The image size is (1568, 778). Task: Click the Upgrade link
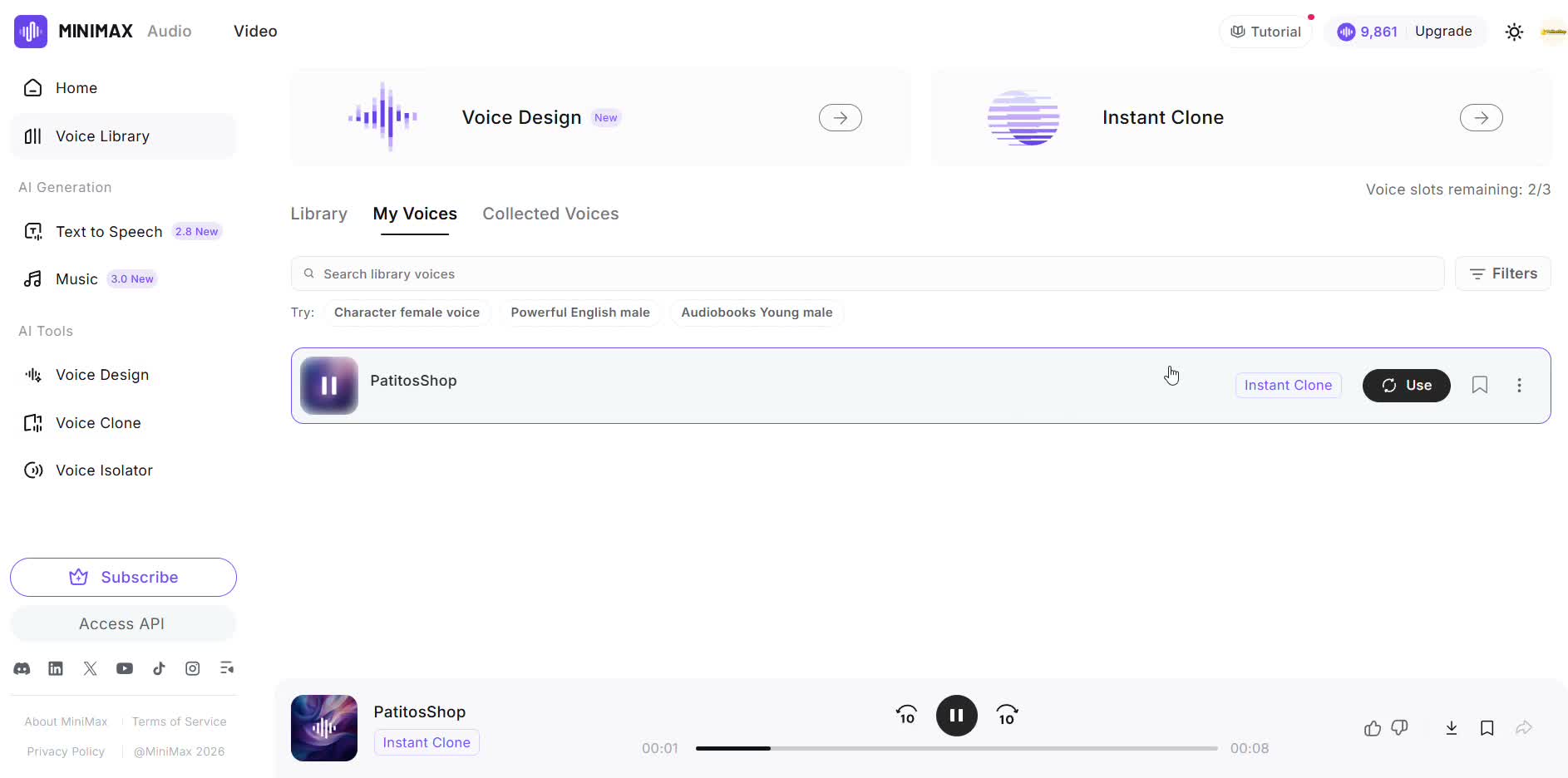[x=1443, y=31]
